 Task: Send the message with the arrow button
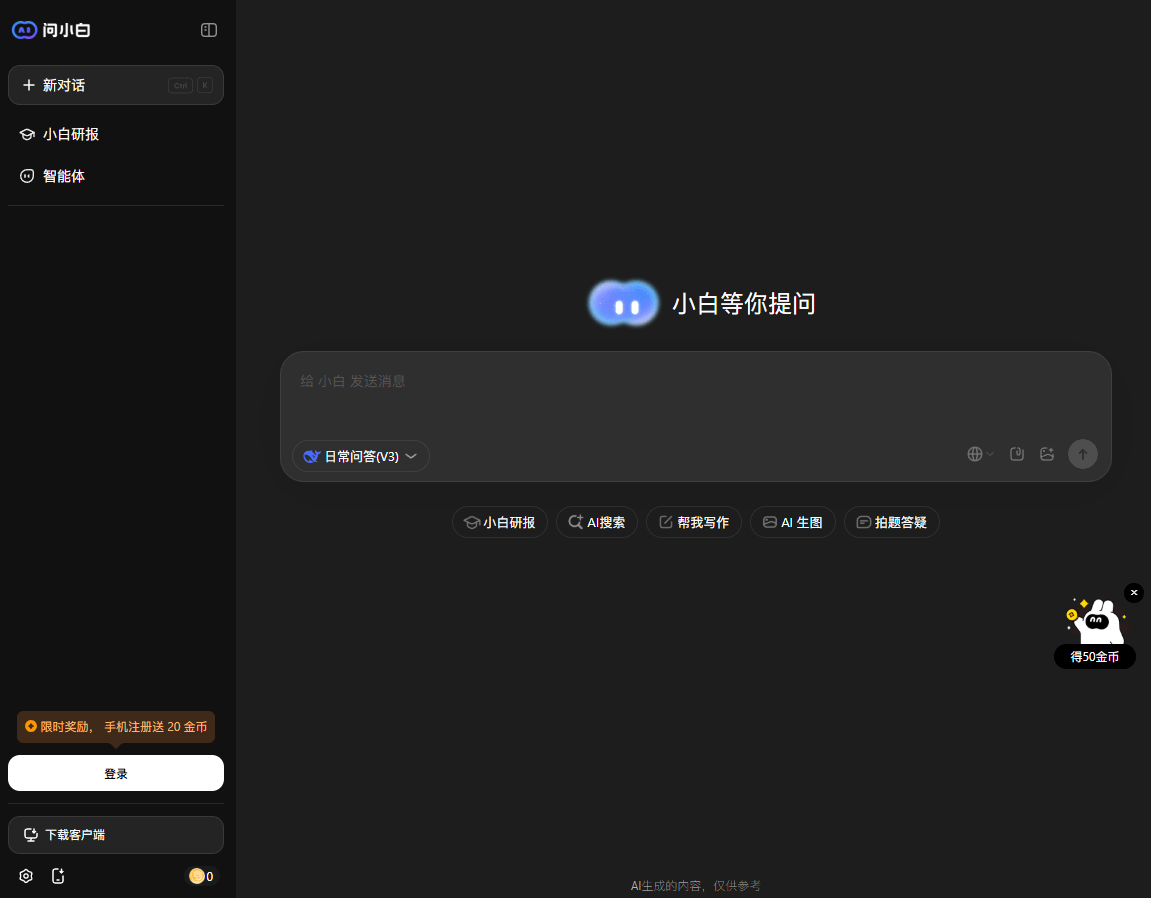pyautogui.click(x=1083, y=454)
